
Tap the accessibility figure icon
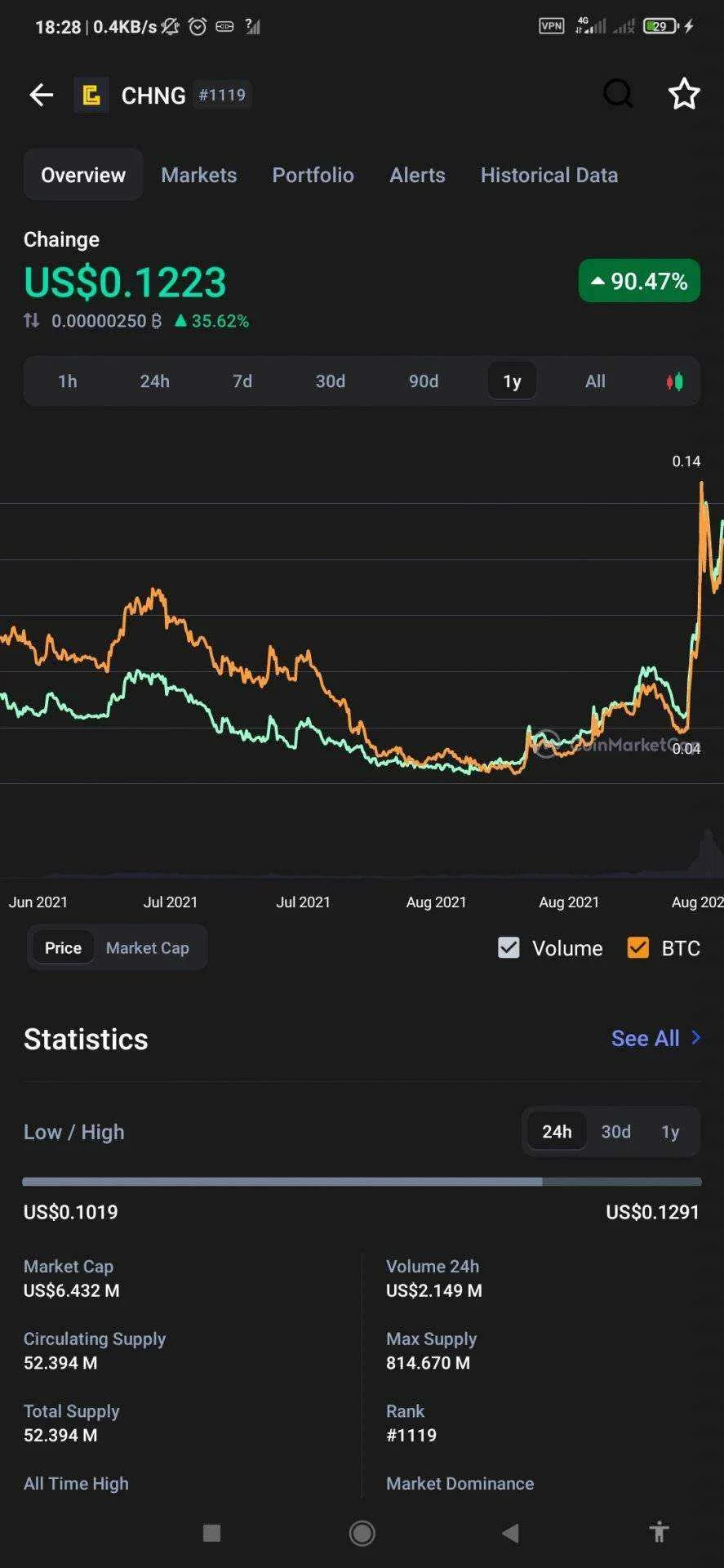click(659, 1532)
